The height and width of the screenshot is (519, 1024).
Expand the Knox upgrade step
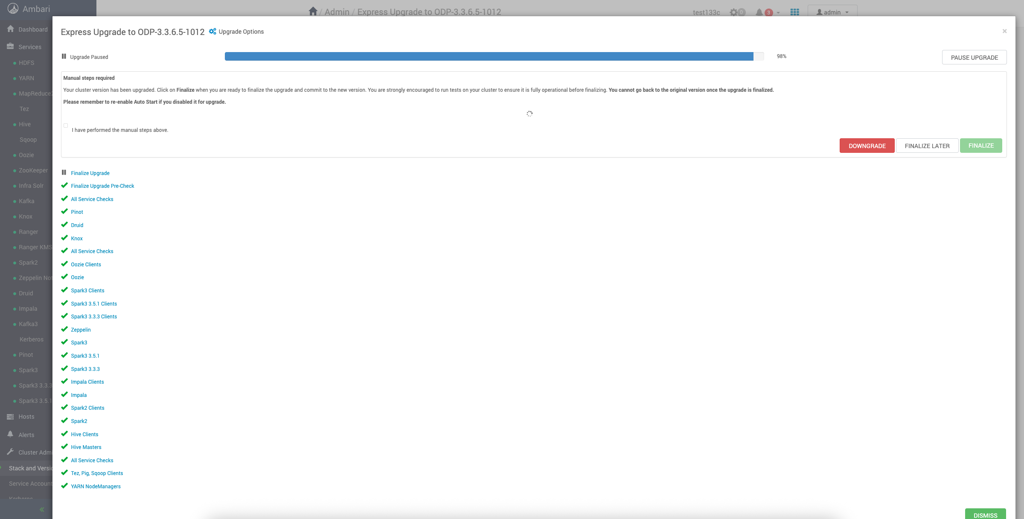pos(76,238)
